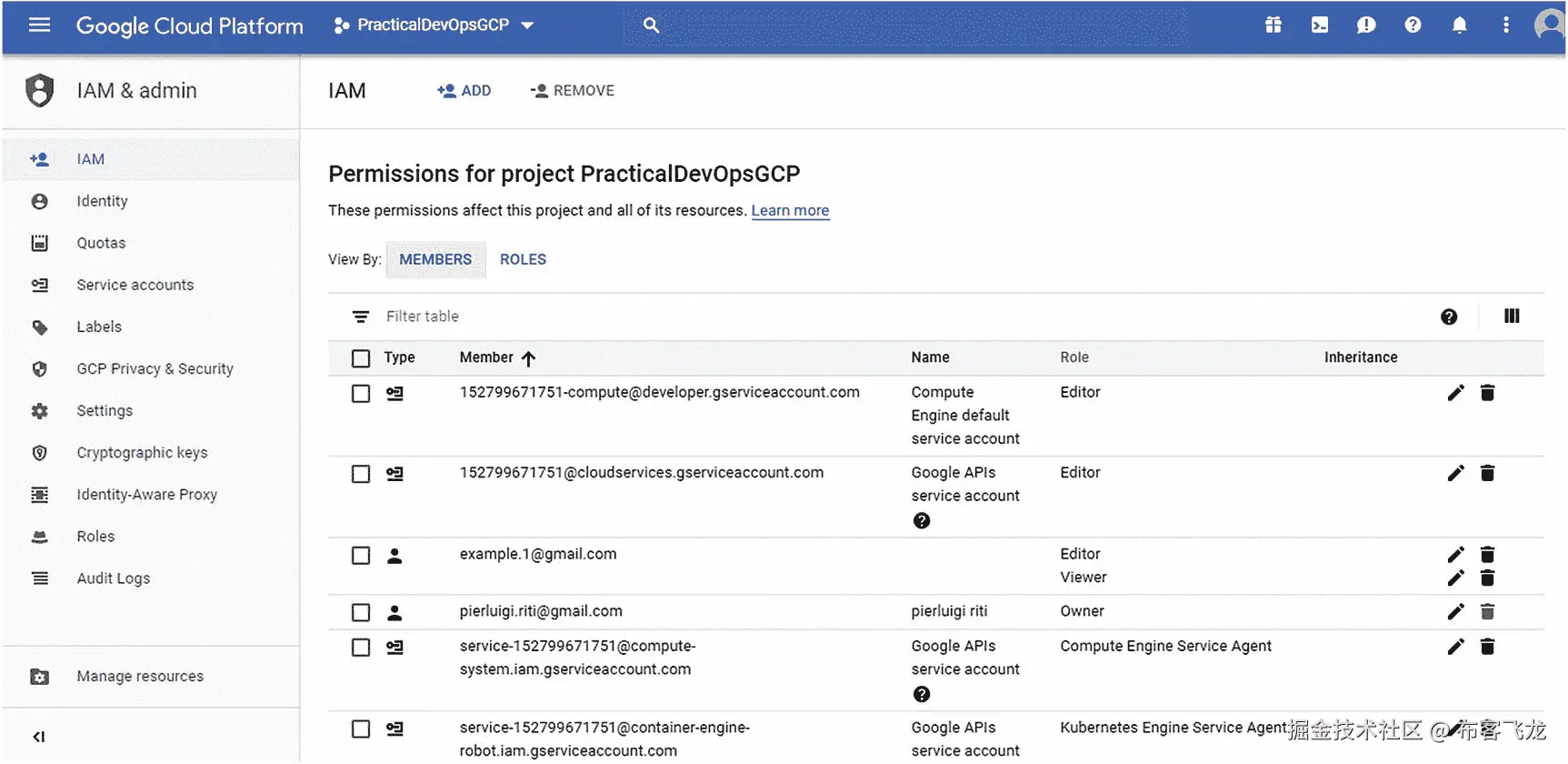Screen dimensions: 1568x764
Task: Select the pierluigi.riti@gmail.com row checkbox
Action: (361, 612)
